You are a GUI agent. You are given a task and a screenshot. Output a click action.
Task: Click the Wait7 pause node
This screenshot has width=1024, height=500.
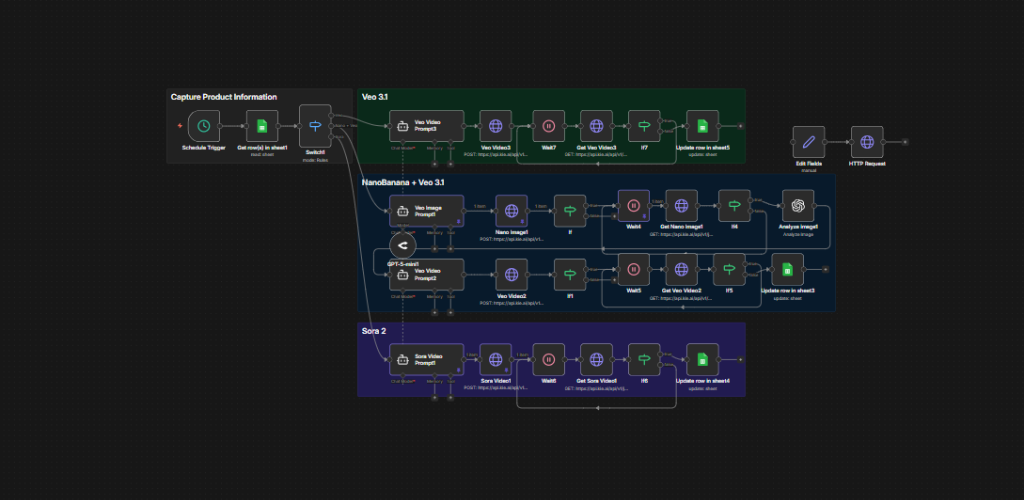(549, 127)
